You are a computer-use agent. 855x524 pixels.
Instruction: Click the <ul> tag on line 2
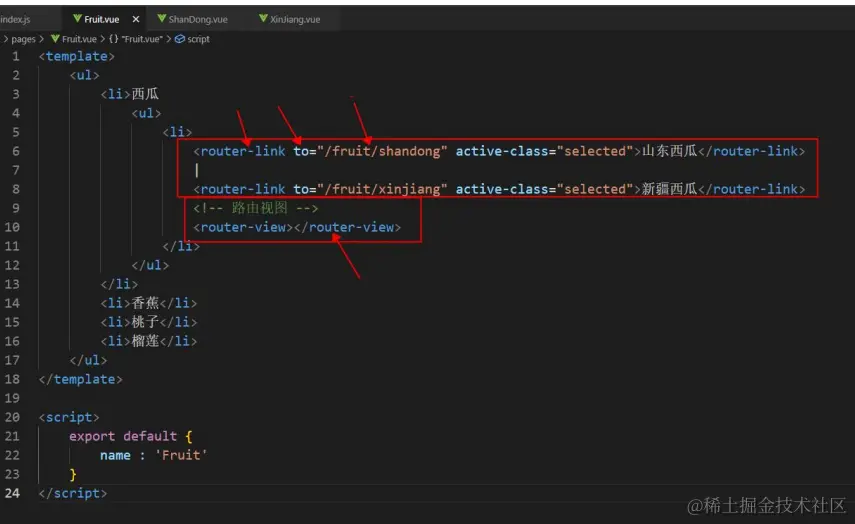tap(85, 75)
